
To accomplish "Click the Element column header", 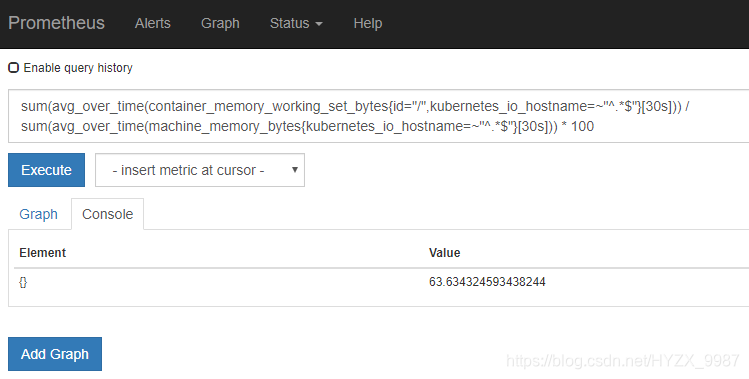I will (43, 252).
